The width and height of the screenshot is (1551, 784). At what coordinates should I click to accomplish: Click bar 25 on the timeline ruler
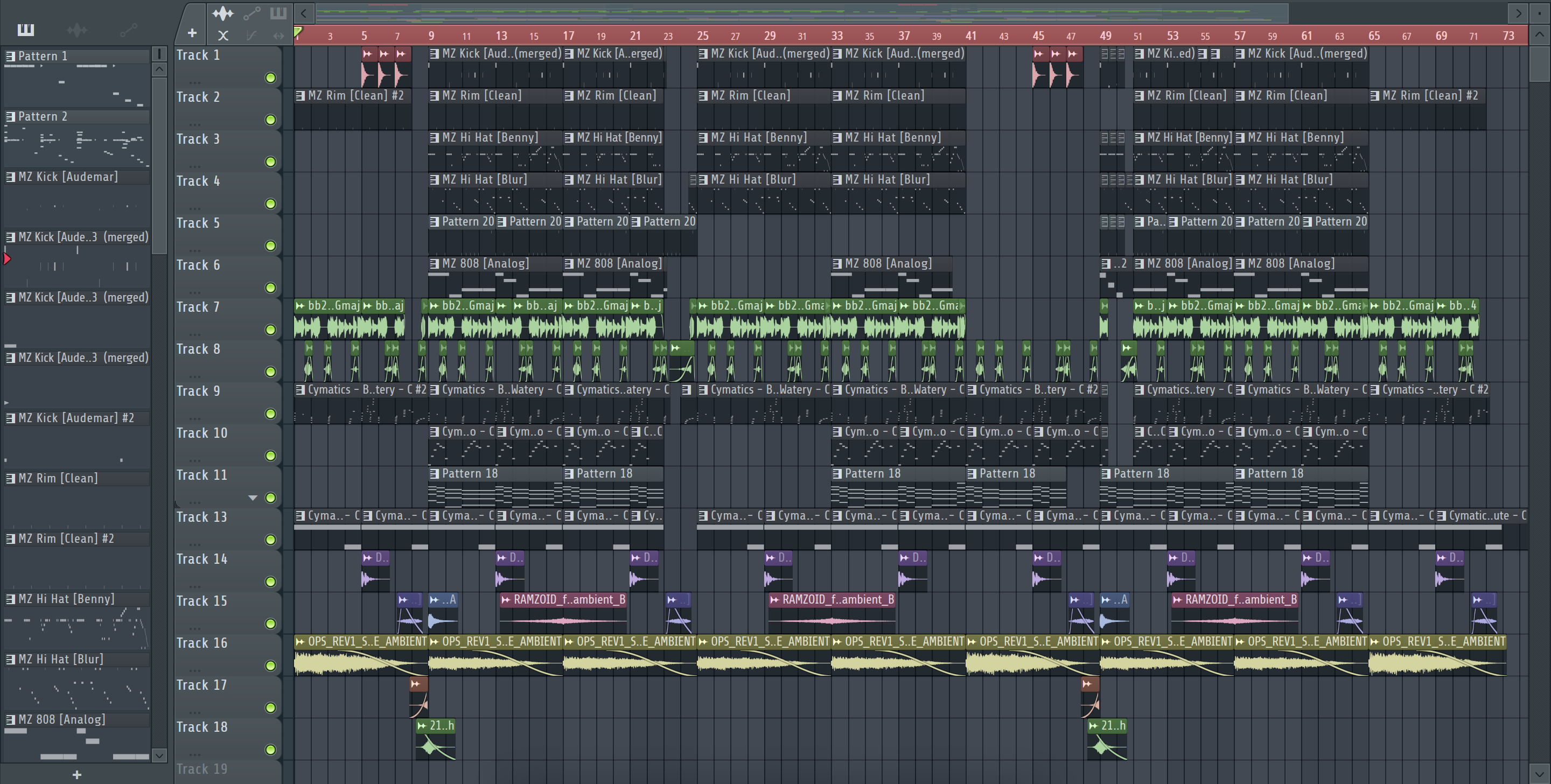pos(702,36)
